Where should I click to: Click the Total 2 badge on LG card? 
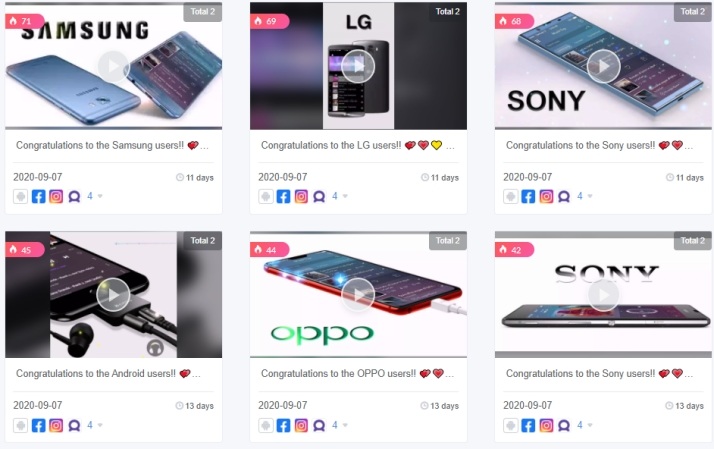pyautogui.click(x=448, y=12)
